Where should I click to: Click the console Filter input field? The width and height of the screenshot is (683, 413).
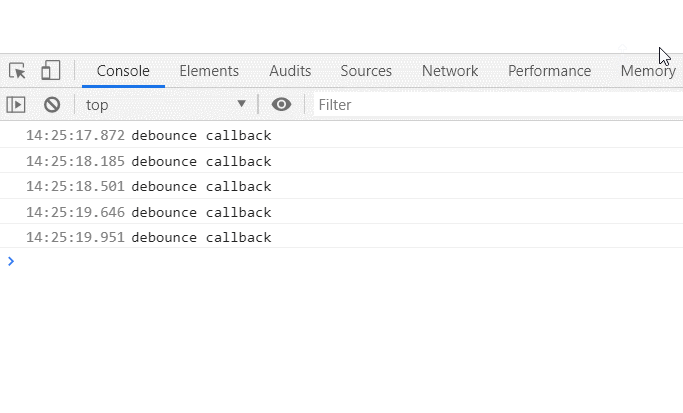tap(495, 104)
